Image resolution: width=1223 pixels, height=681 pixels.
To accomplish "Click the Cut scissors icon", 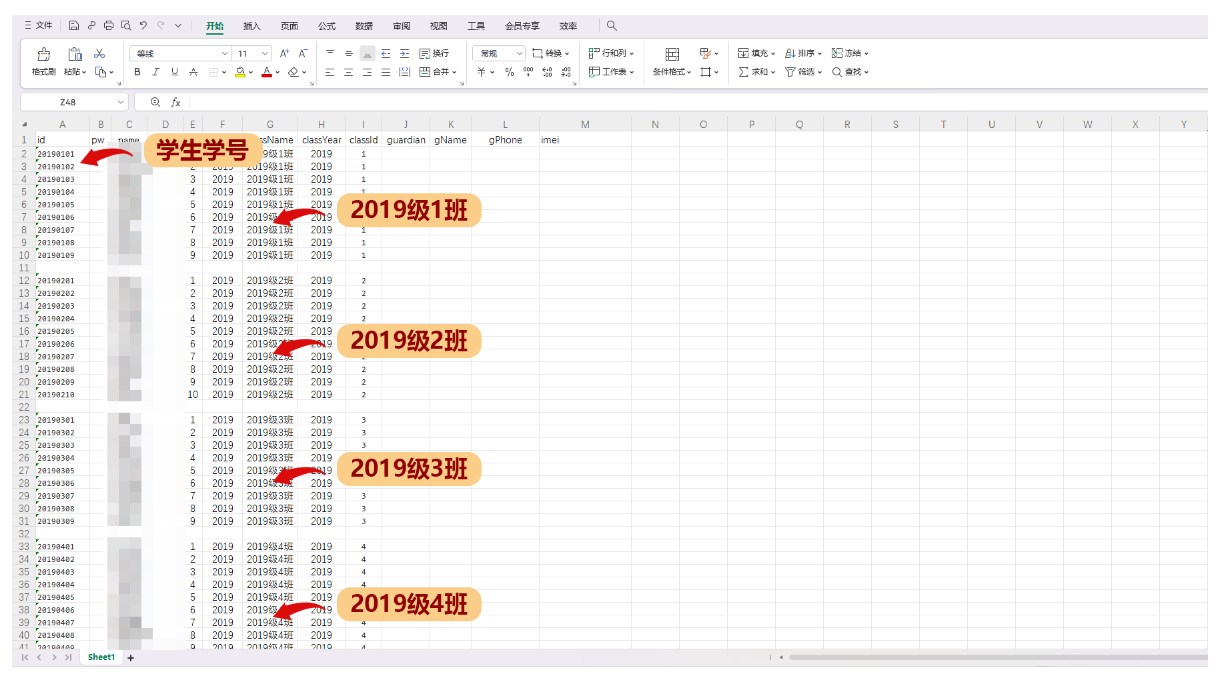I will (x=99, y=54).
